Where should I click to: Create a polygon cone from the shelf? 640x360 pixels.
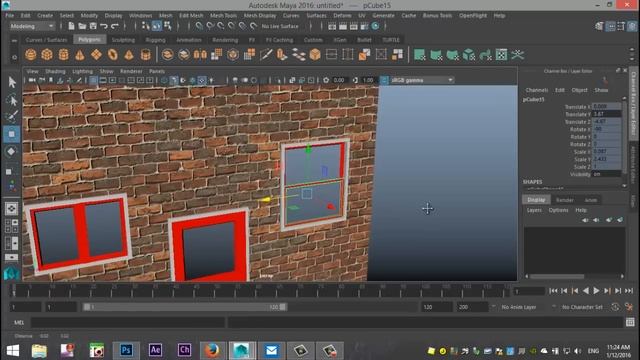pos(80,54)
